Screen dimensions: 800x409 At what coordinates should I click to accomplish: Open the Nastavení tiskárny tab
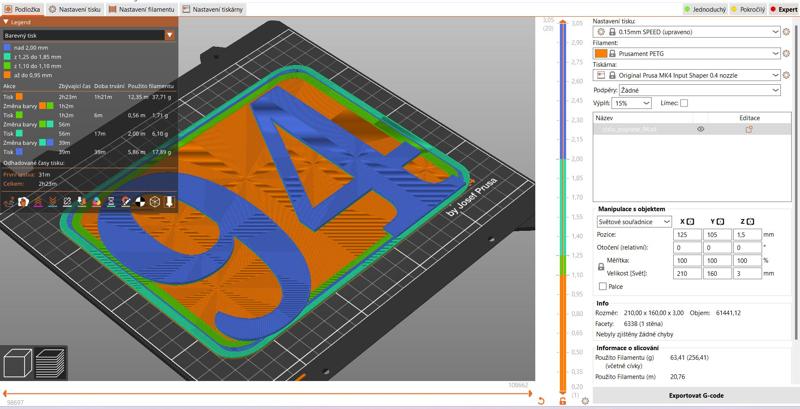tap(212, 8)
